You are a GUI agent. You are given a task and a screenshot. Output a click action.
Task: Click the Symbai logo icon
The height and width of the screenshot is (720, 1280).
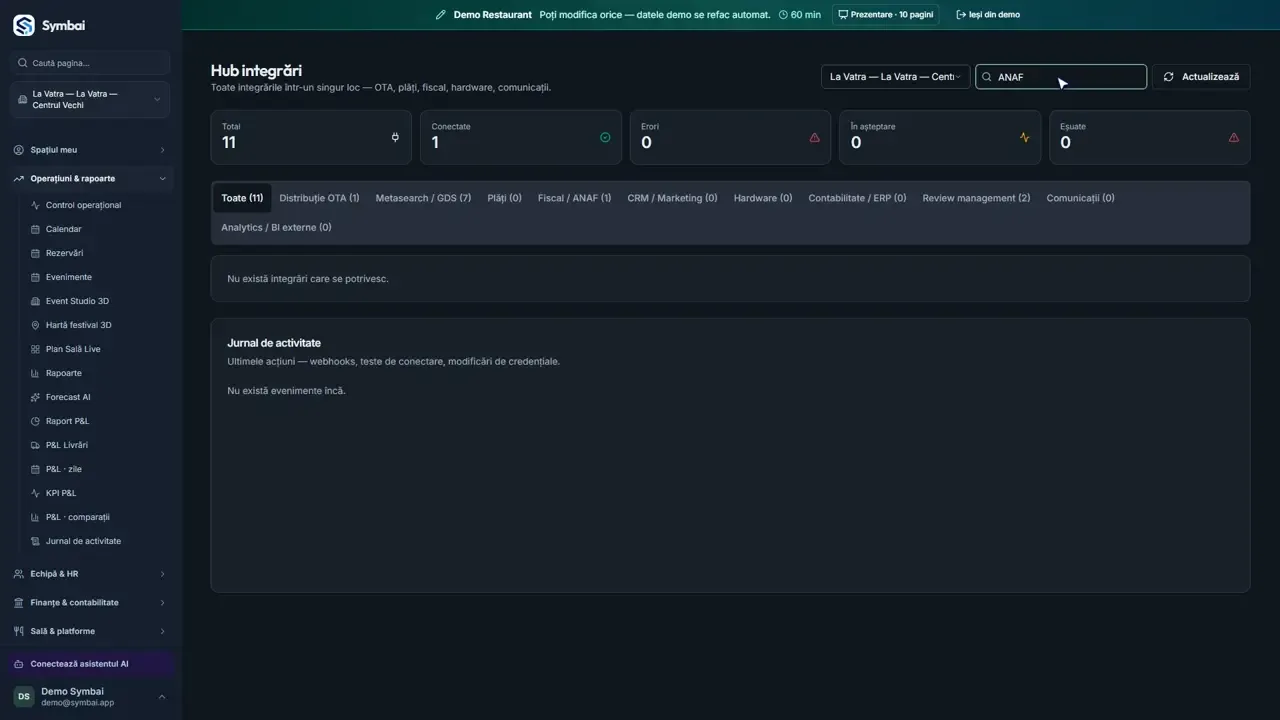point(23,25)
